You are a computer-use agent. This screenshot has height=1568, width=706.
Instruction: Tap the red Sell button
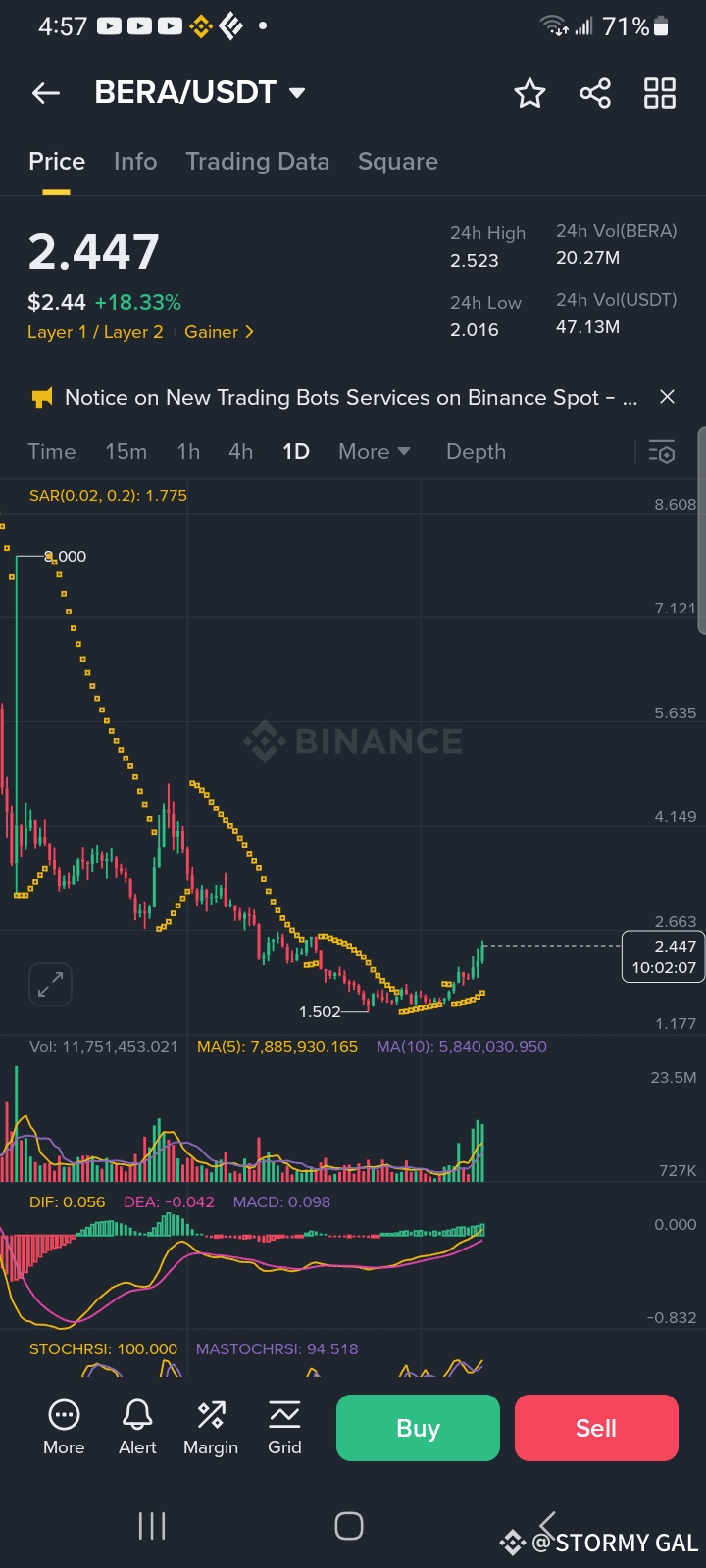point(596,1428)
